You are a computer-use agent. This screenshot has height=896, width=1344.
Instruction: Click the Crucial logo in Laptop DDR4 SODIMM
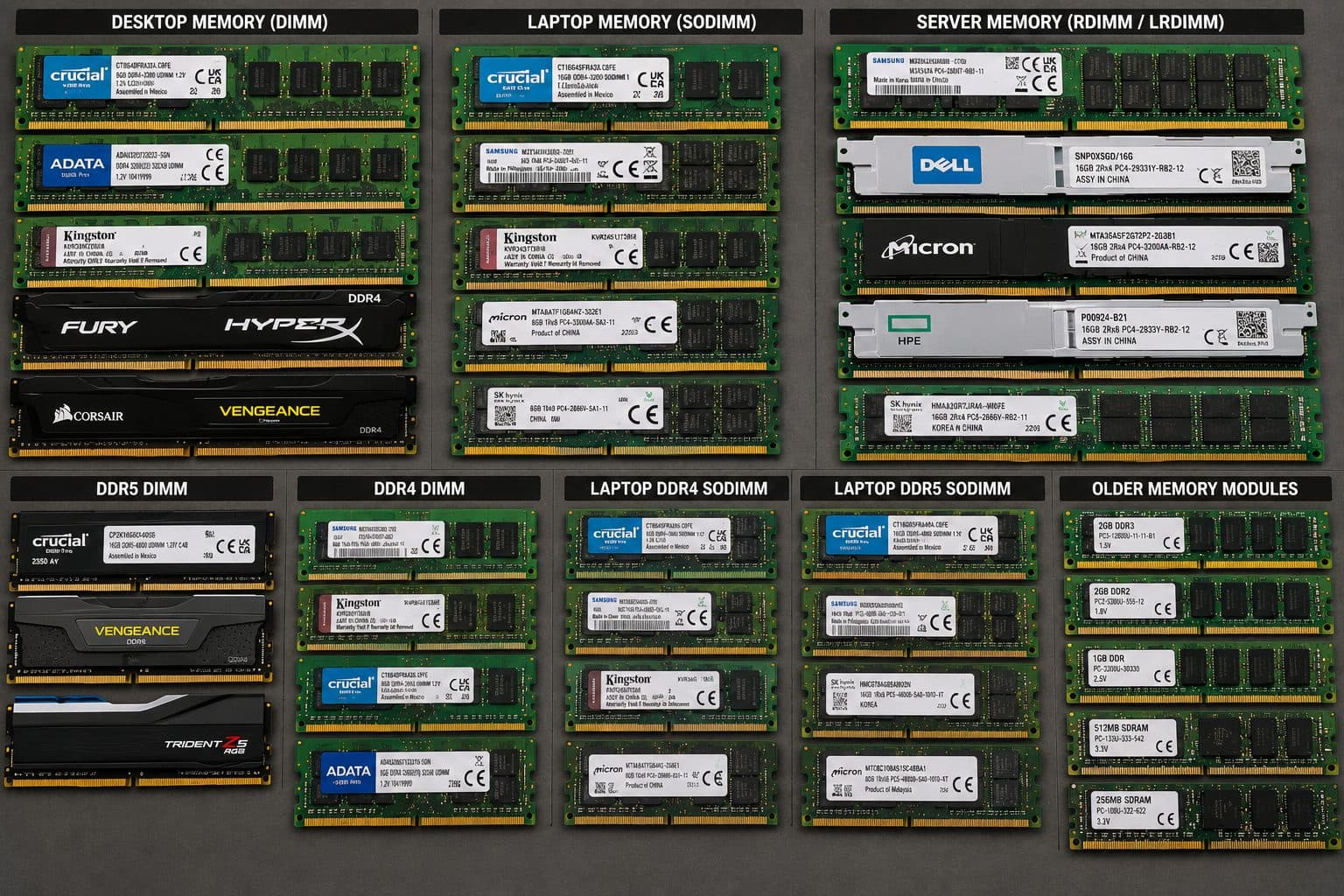click(614, 535)
